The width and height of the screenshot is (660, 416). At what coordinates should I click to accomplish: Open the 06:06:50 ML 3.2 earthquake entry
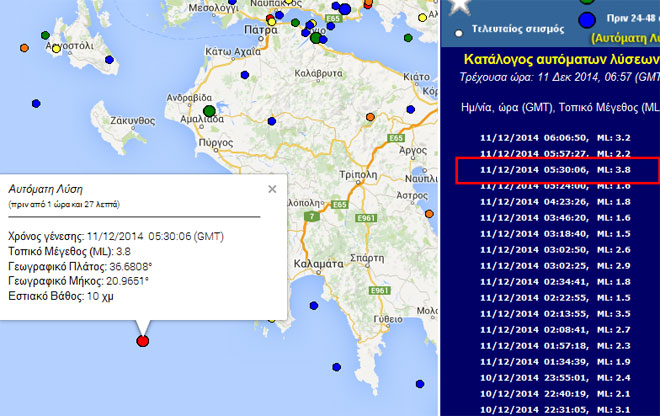pyautogui.click(x=557, y=136)
